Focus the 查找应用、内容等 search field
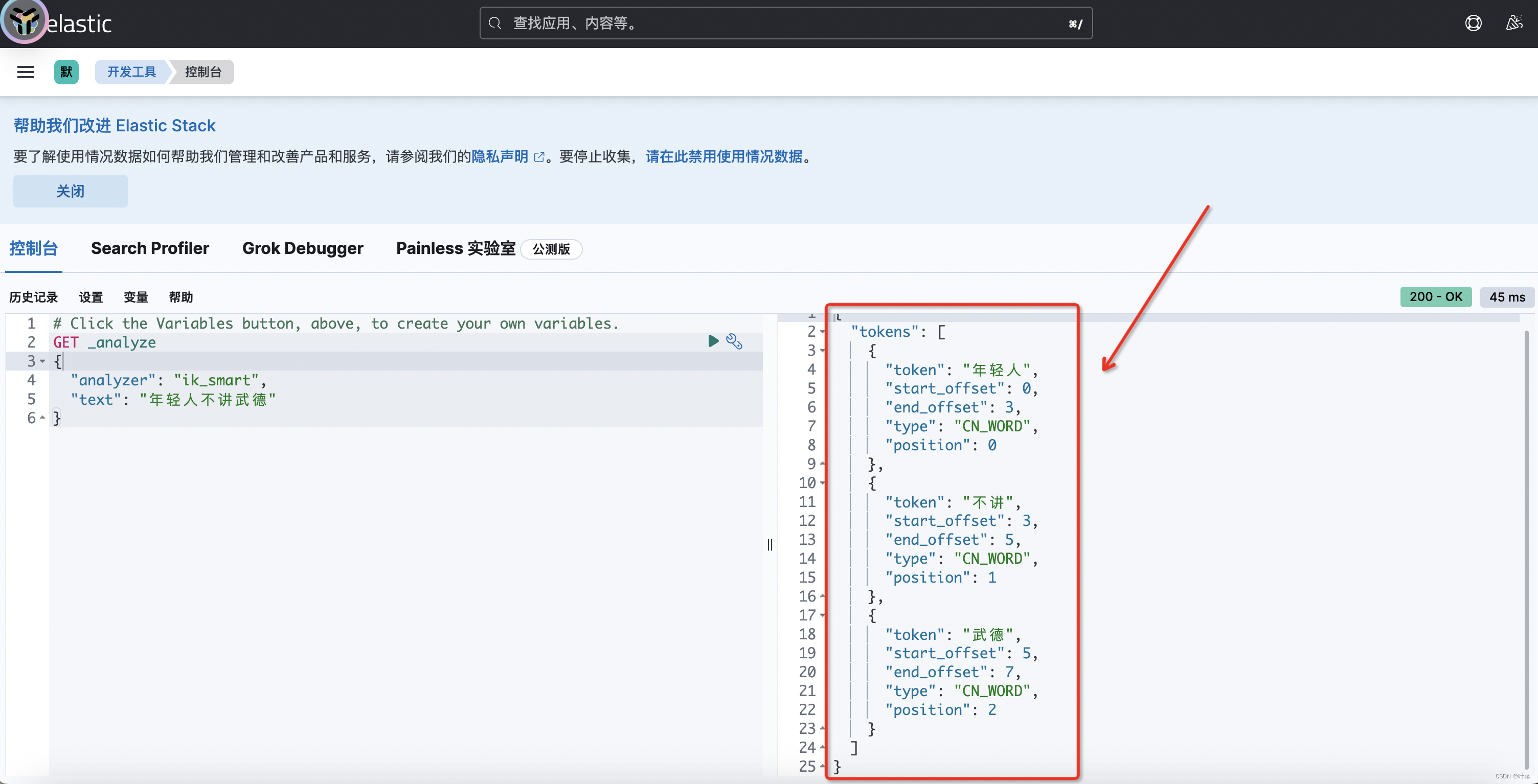 click(x=786, y=24)
